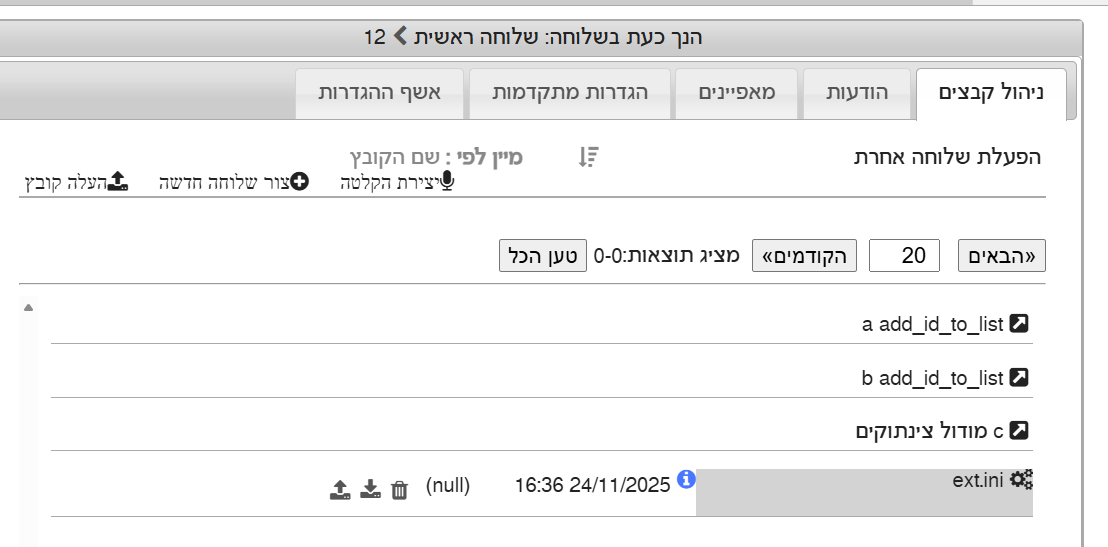Click the info icon beside ext.ini date

(686, 480)
